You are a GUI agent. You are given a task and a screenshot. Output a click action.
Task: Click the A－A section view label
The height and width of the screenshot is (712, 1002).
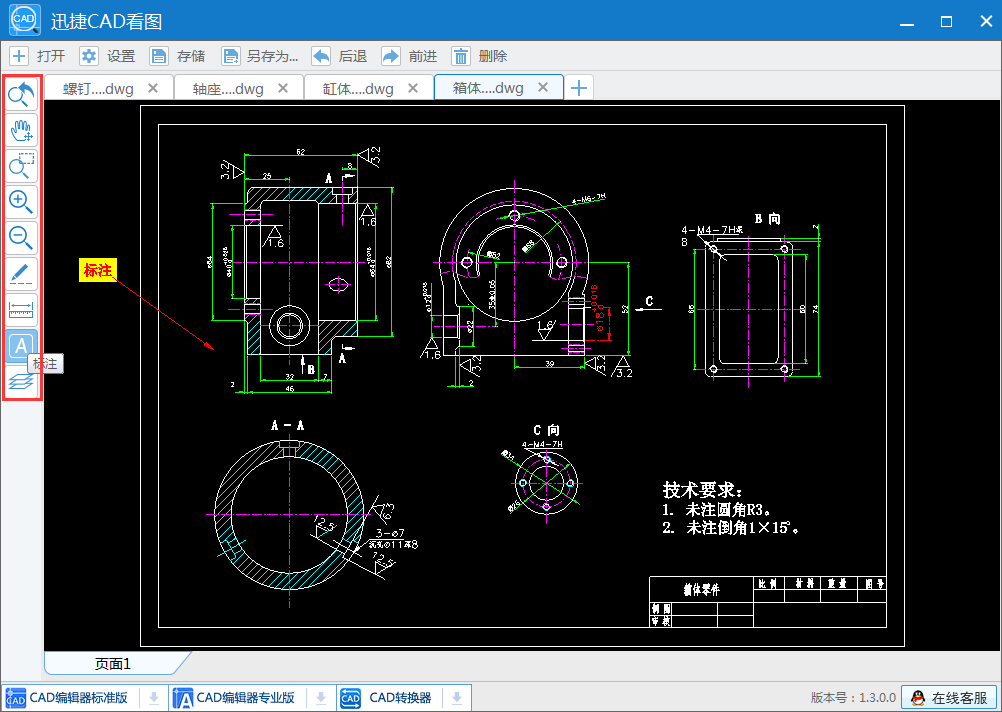tap(288, 426)
